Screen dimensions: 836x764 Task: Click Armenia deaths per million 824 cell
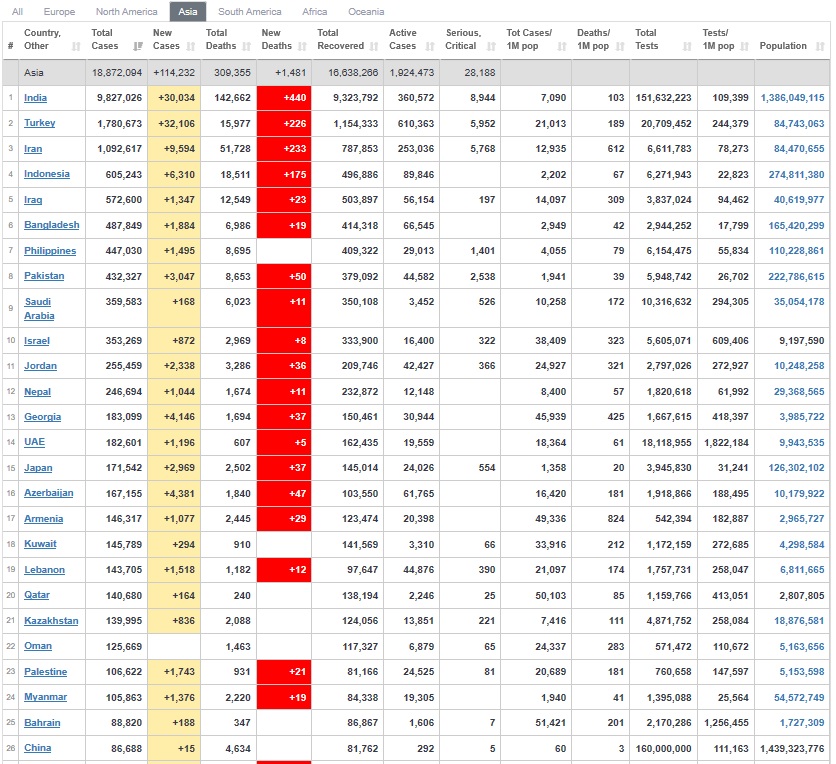pos(600,519)
